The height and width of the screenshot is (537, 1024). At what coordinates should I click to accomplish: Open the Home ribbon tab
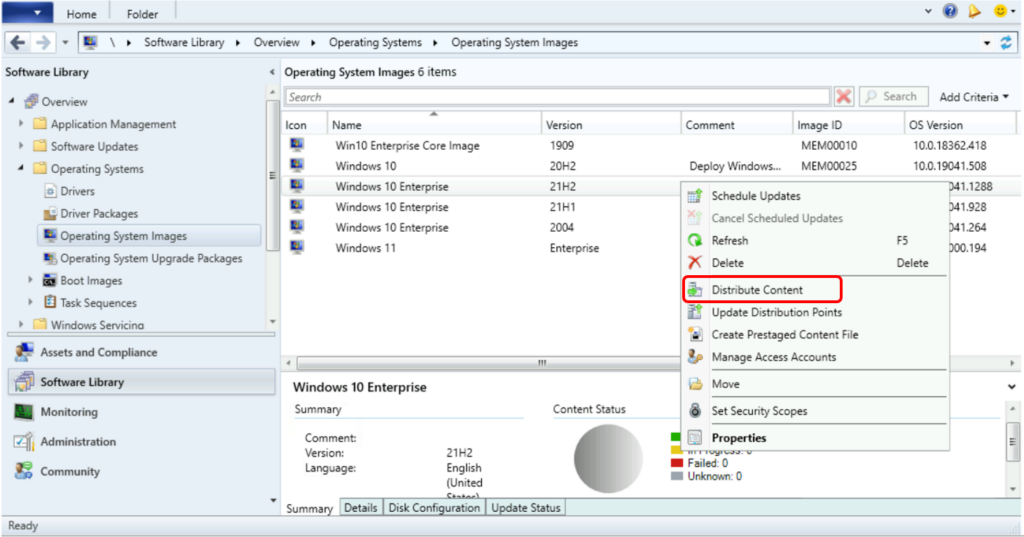tap(82, 14)
